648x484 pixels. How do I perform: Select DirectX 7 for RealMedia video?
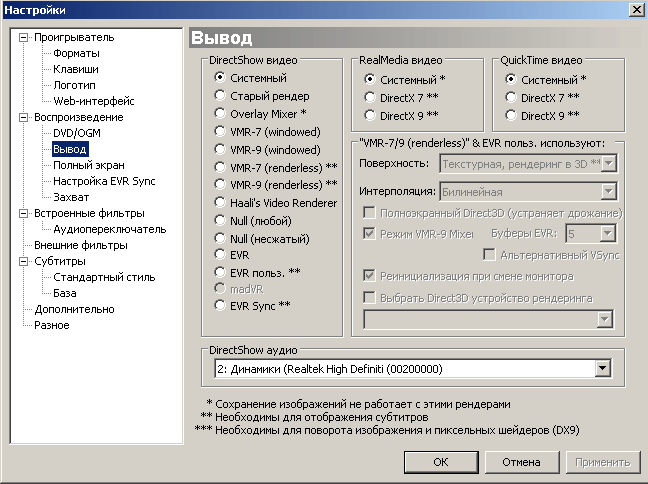[x=370, y=97]
